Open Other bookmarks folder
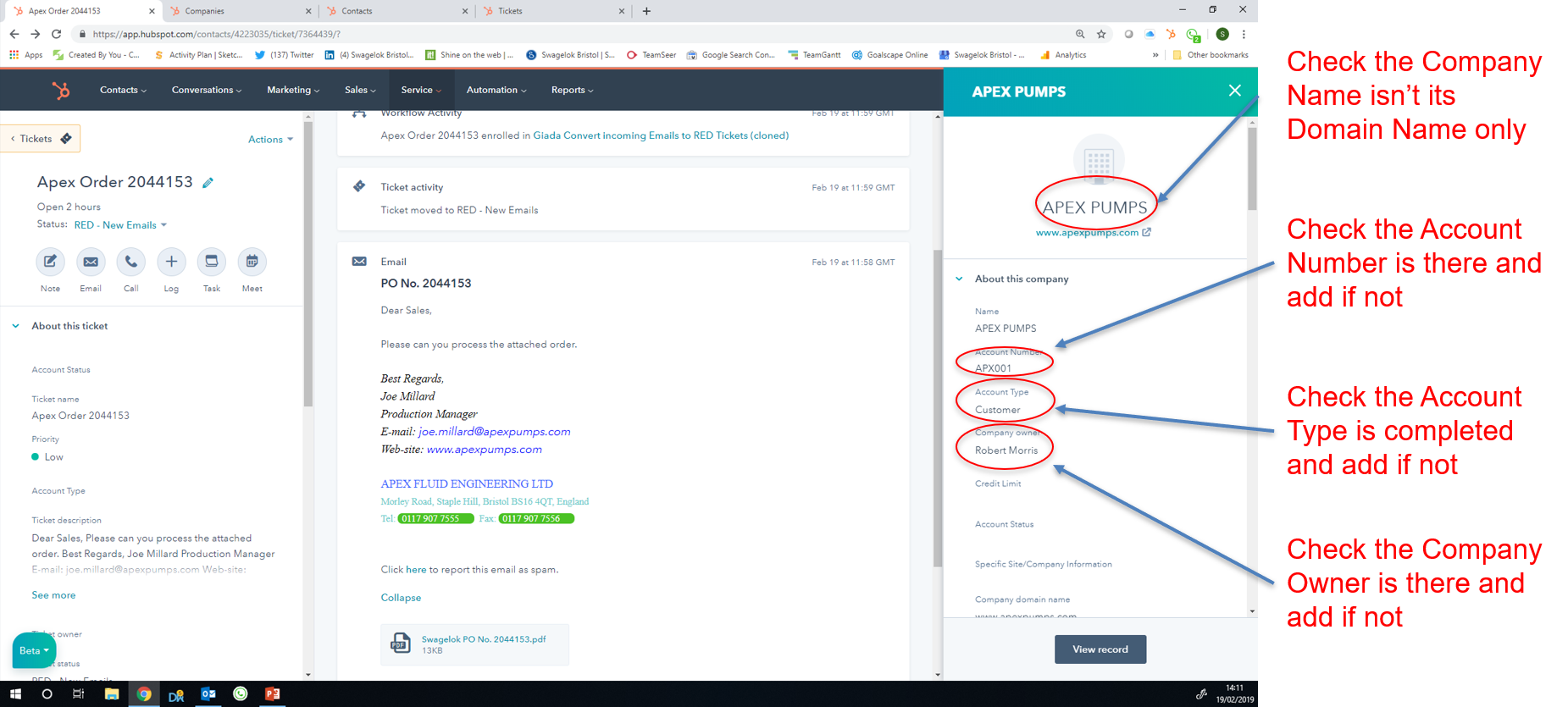 pos(1211,55)
